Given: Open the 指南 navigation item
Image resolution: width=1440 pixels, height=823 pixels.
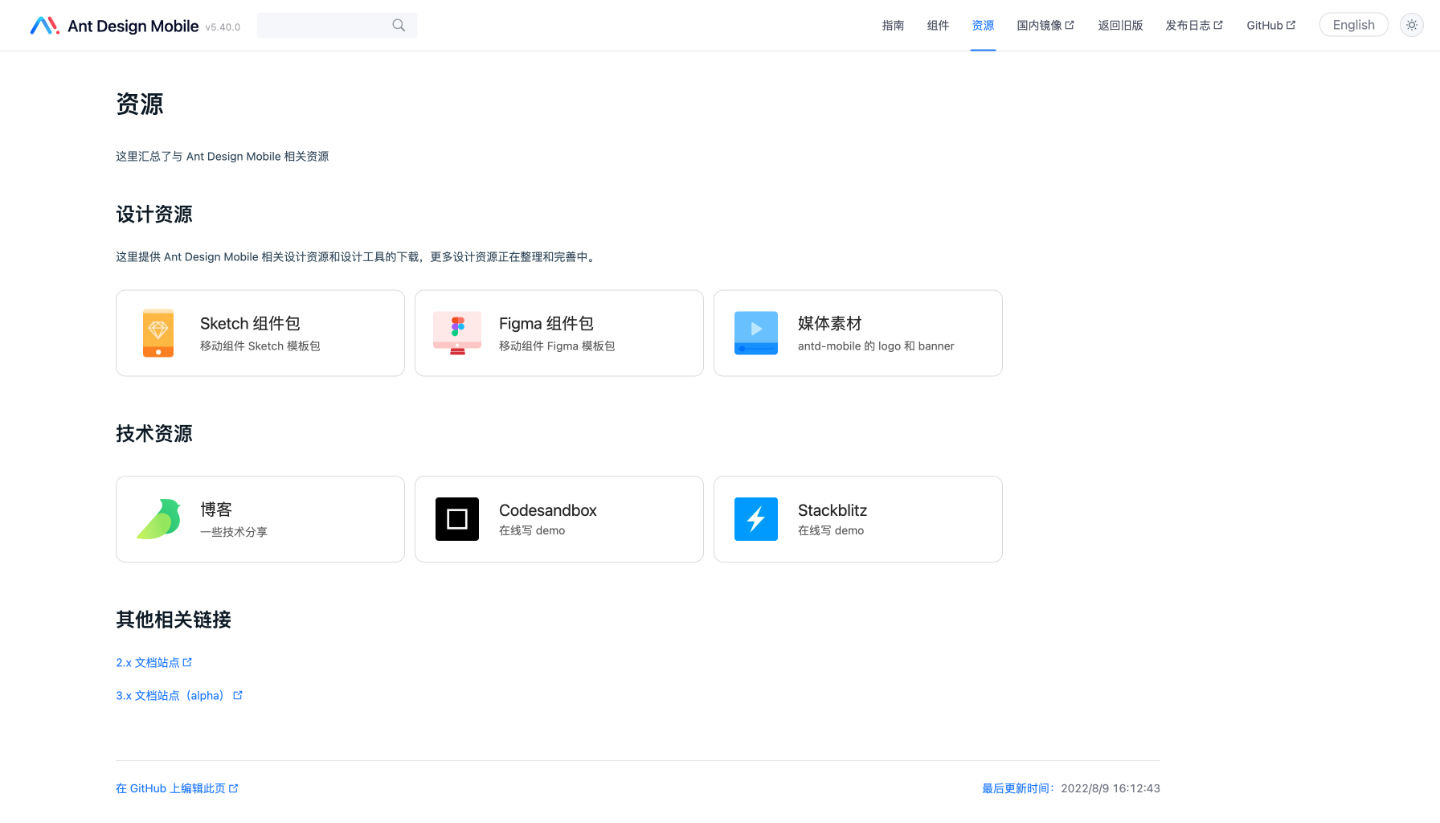Looking at the screenshot, I should pyautogui.click(x=893, y=25).
